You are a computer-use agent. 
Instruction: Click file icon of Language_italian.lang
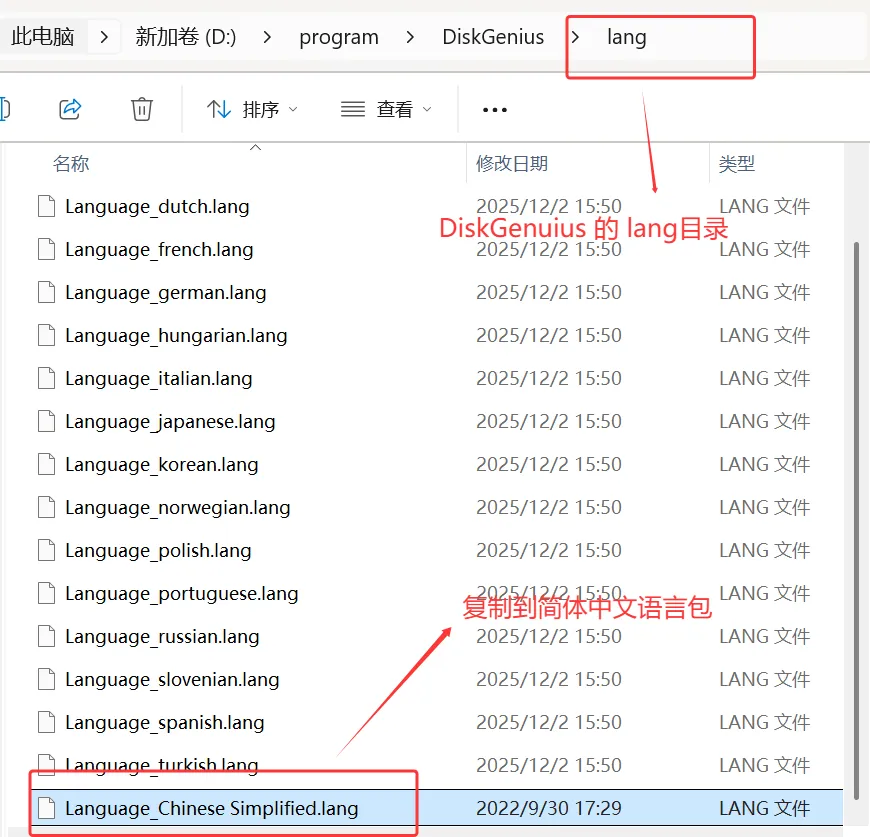[x=47, y=378]
